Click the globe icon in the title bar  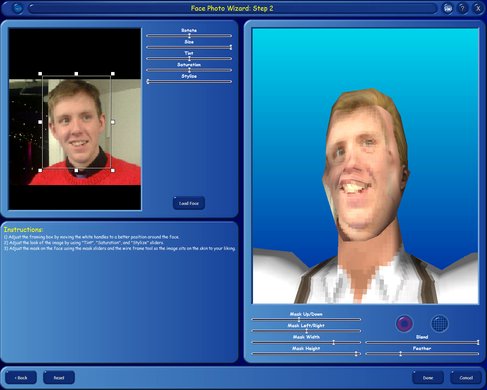click(17, 9)
